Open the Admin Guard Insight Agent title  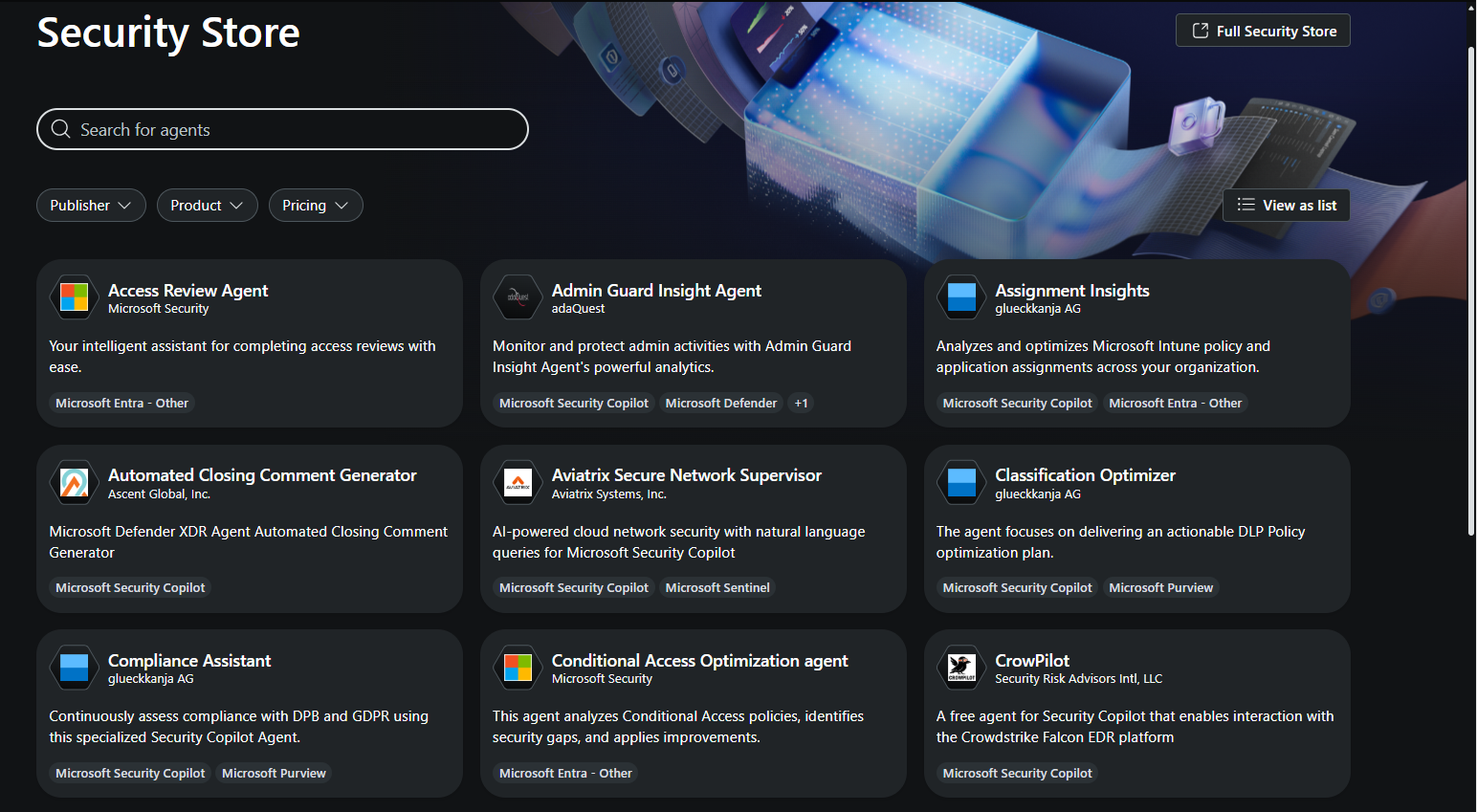point(656,291)
